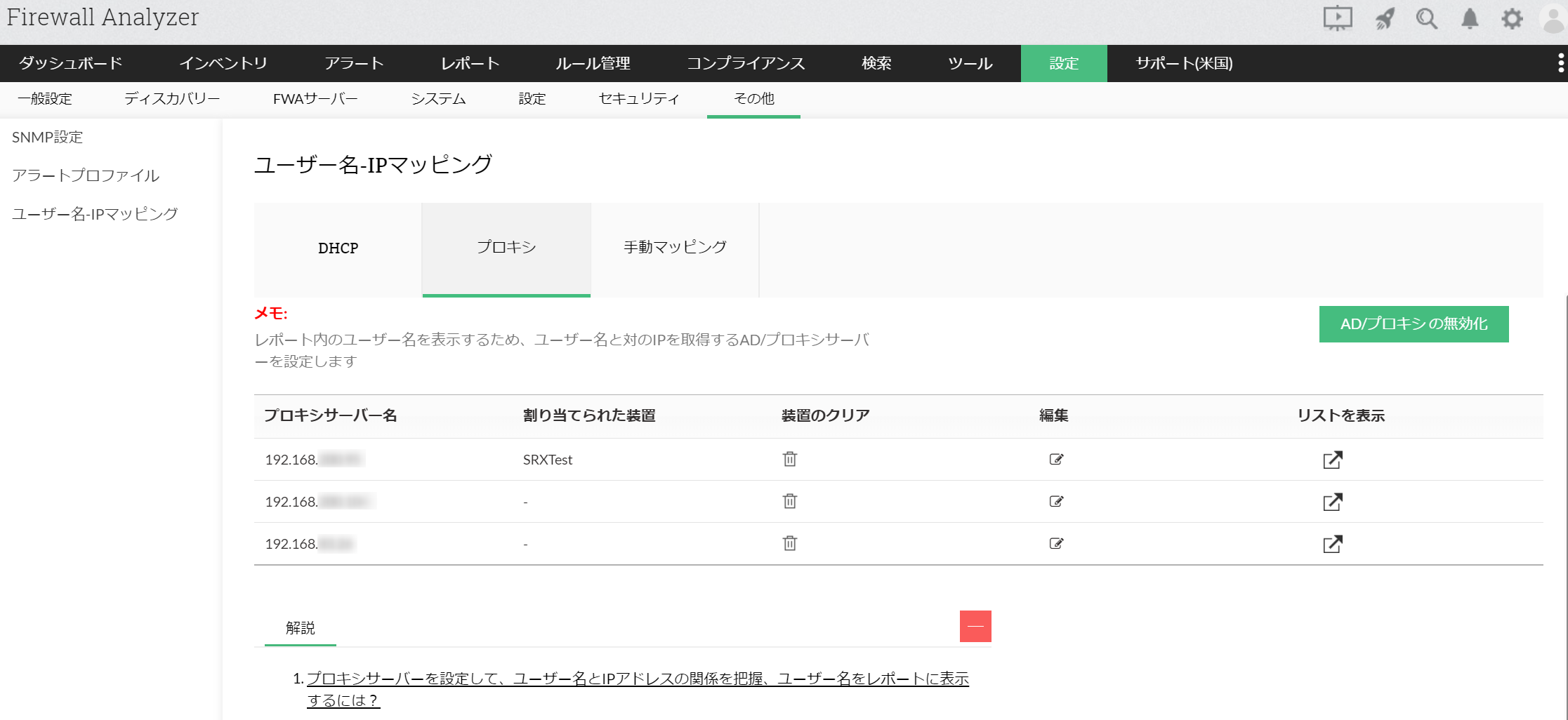Select SNMP設定 in the left sidebar
This screenshot has width=1568, height=720.
point(48,138)
